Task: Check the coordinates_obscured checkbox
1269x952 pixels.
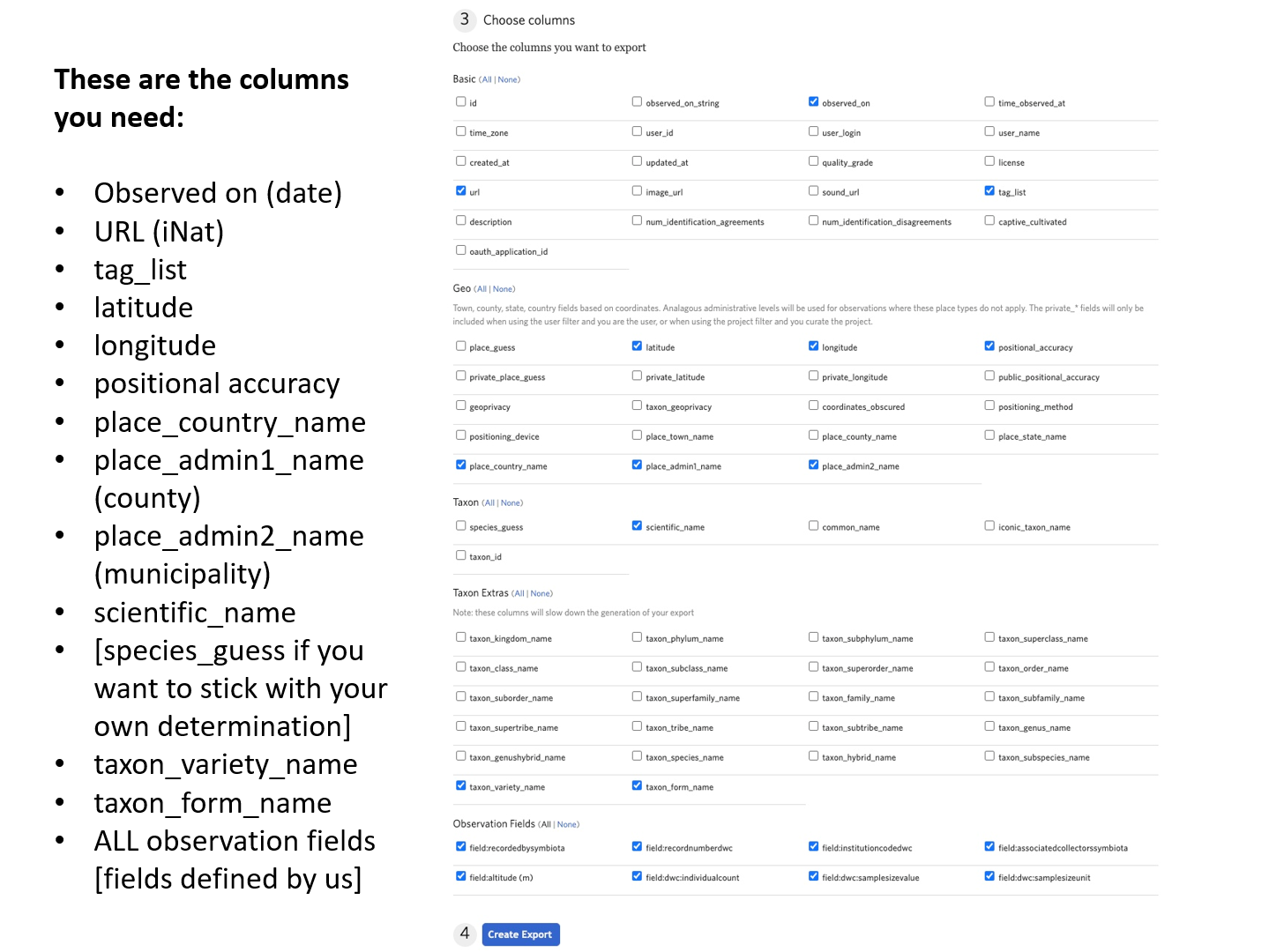Action: [x=813, y=405]
